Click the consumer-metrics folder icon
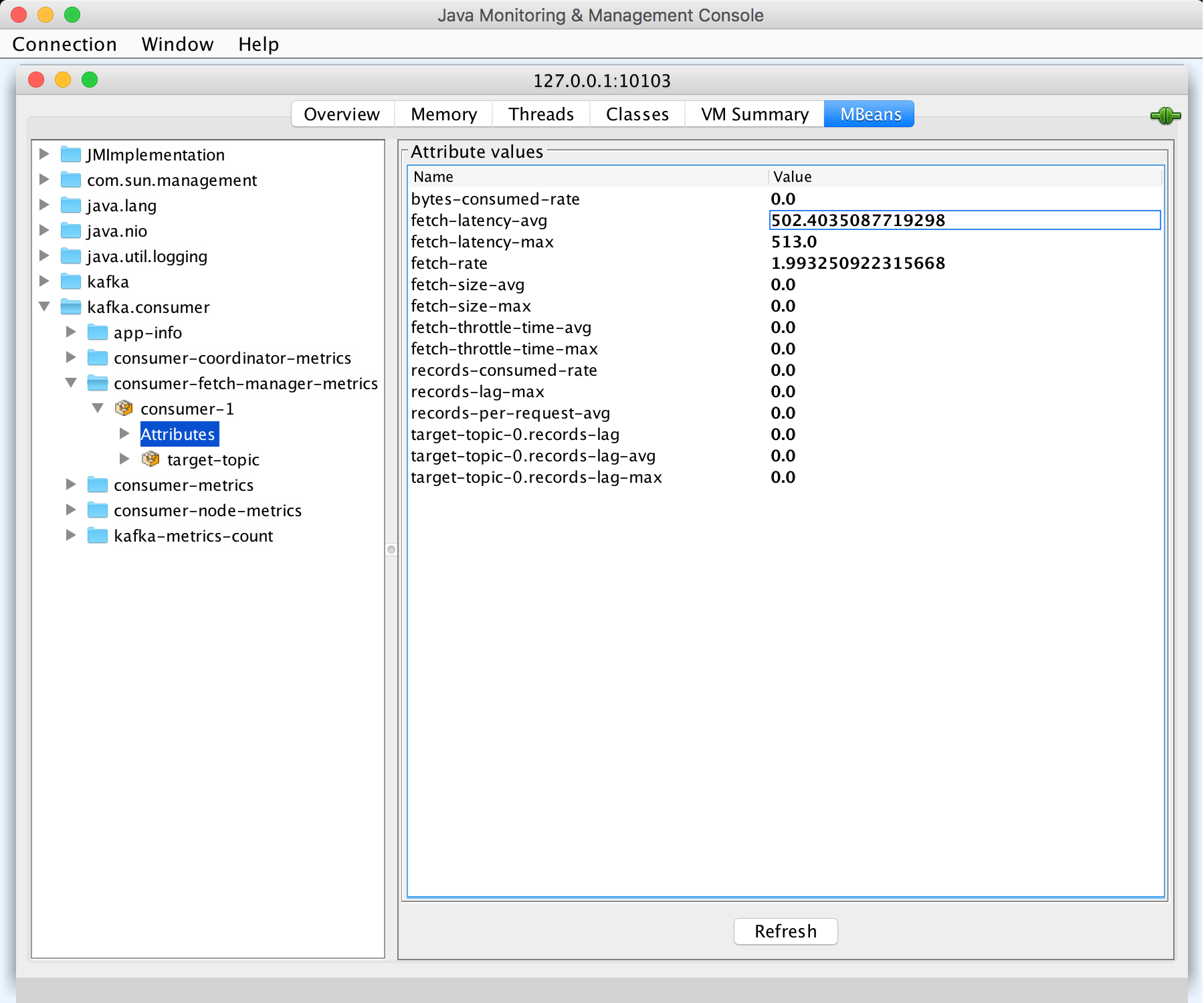Image resolution: width=1204 pixels, height=1003 pixels. (98, 485)
